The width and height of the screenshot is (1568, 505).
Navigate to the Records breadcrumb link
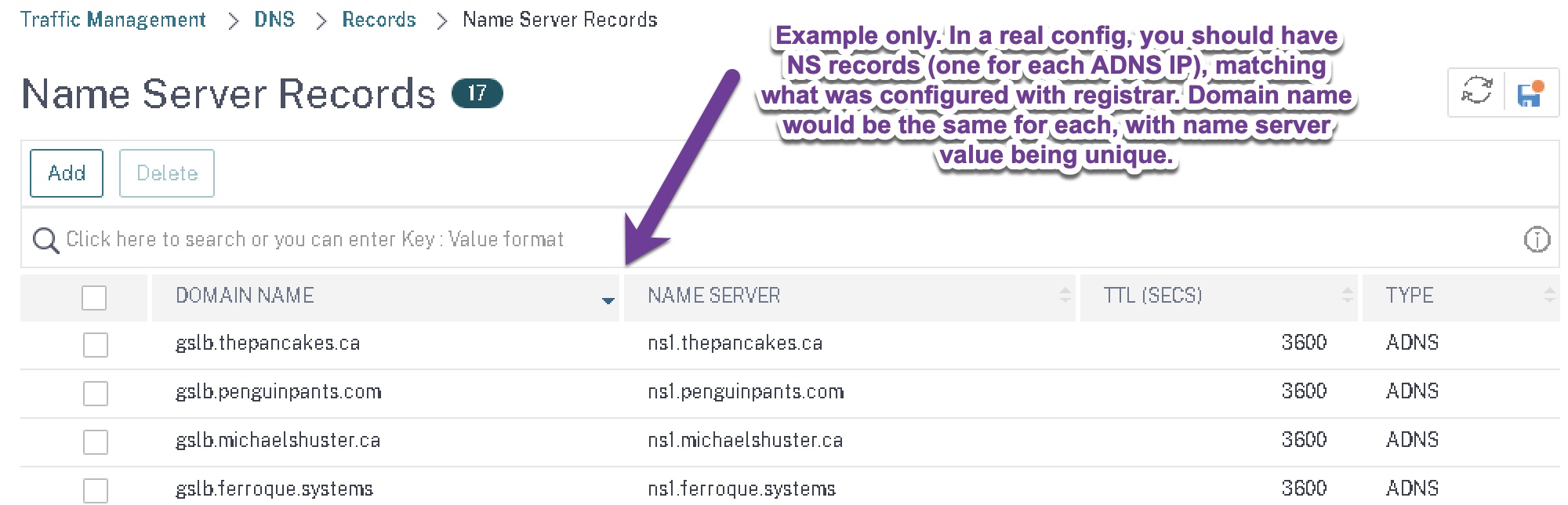pyautogui.click(x=379, y=20)
